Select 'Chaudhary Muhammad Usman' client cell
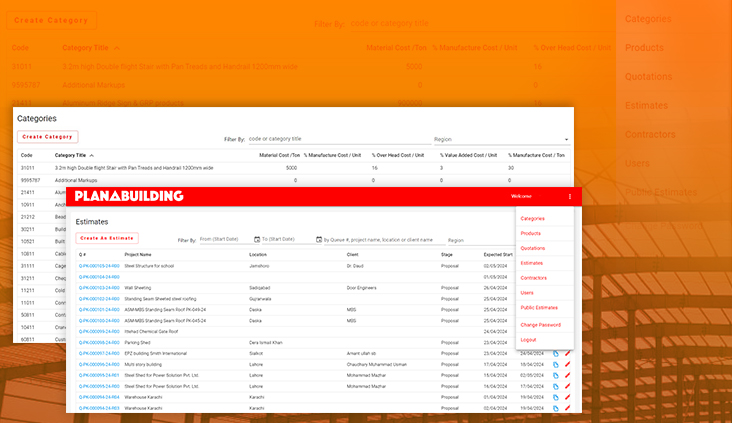The width and height of the screenshot is (732, 423). 376,365
